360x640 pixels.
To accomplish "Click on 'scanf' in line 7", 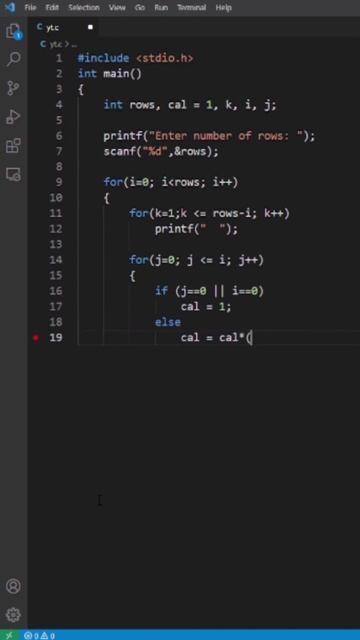I will [x=122, y=151].
